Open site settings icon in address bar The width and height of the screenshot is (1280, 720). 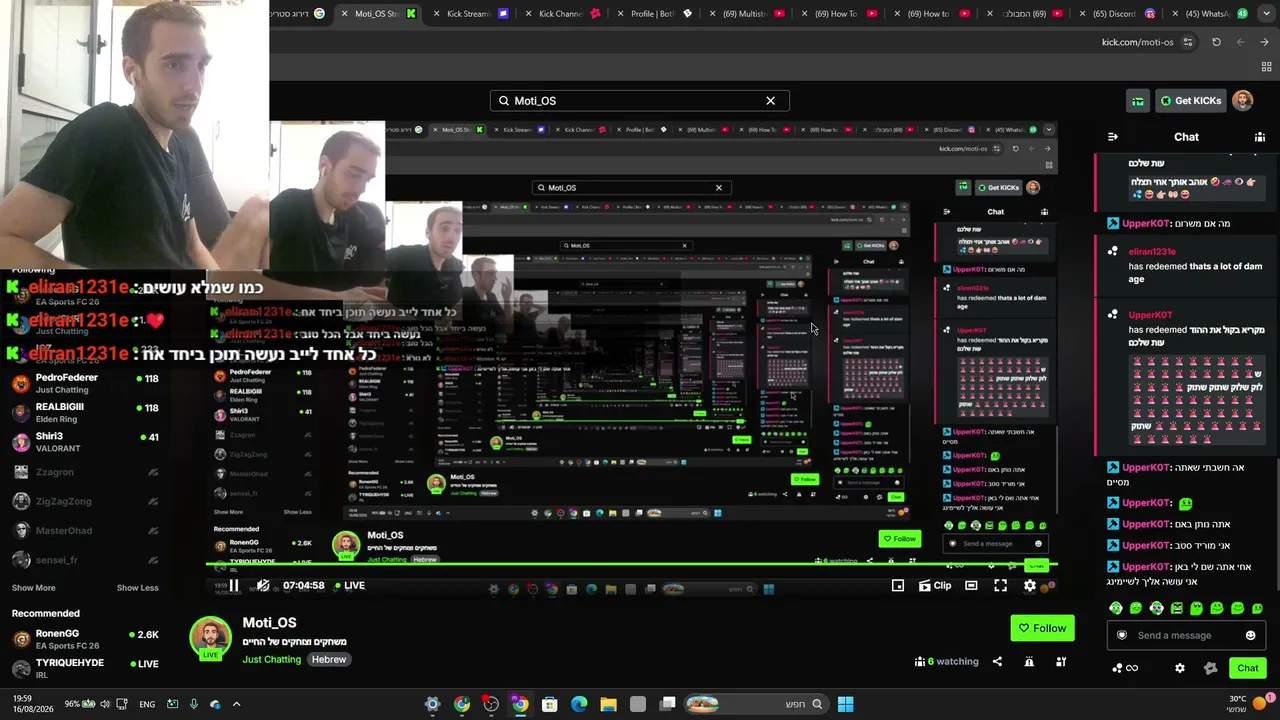1188,42
